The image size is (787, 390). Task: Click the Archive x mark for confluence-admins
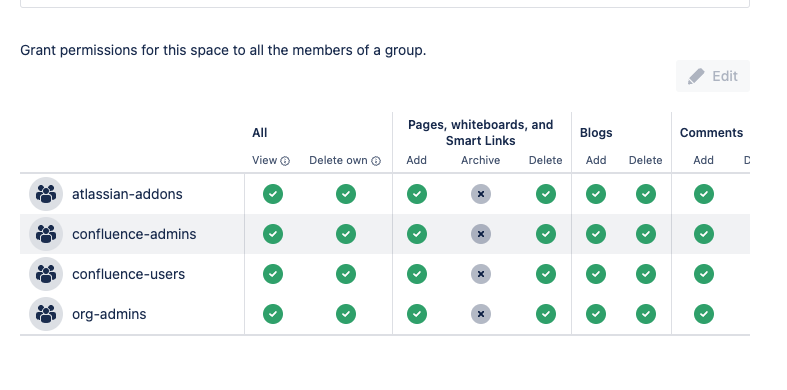click(x=481, y=234)
